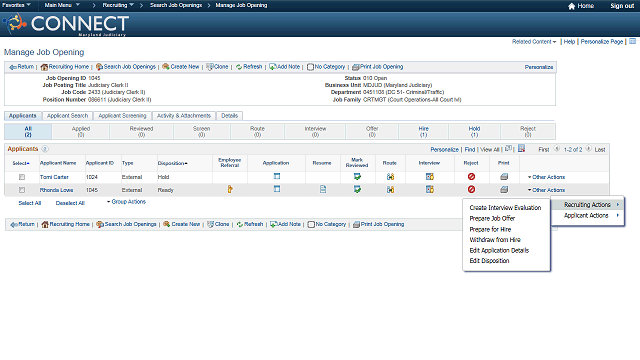Show next row arrow in Applicants grid

point(588,149)
